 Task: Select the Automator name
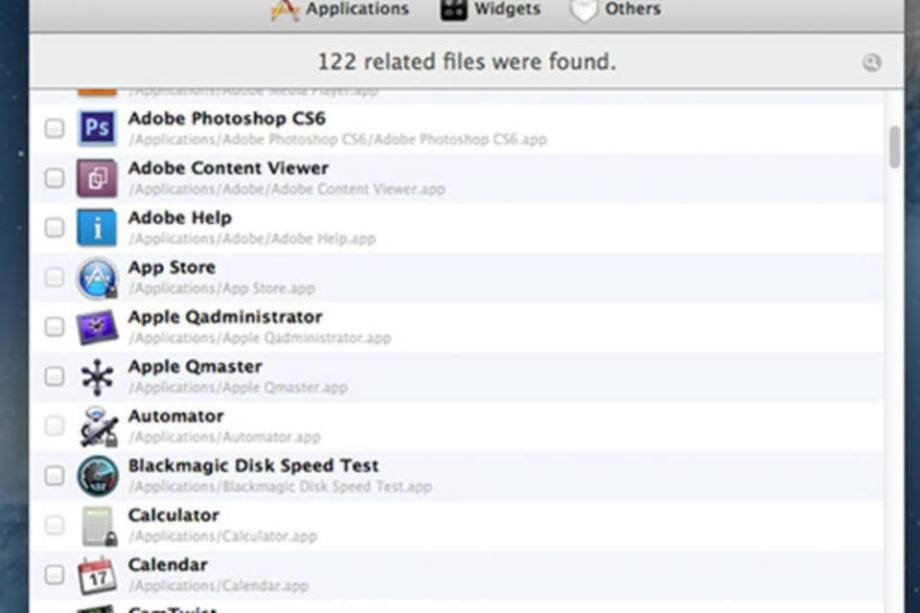(176, 416)
